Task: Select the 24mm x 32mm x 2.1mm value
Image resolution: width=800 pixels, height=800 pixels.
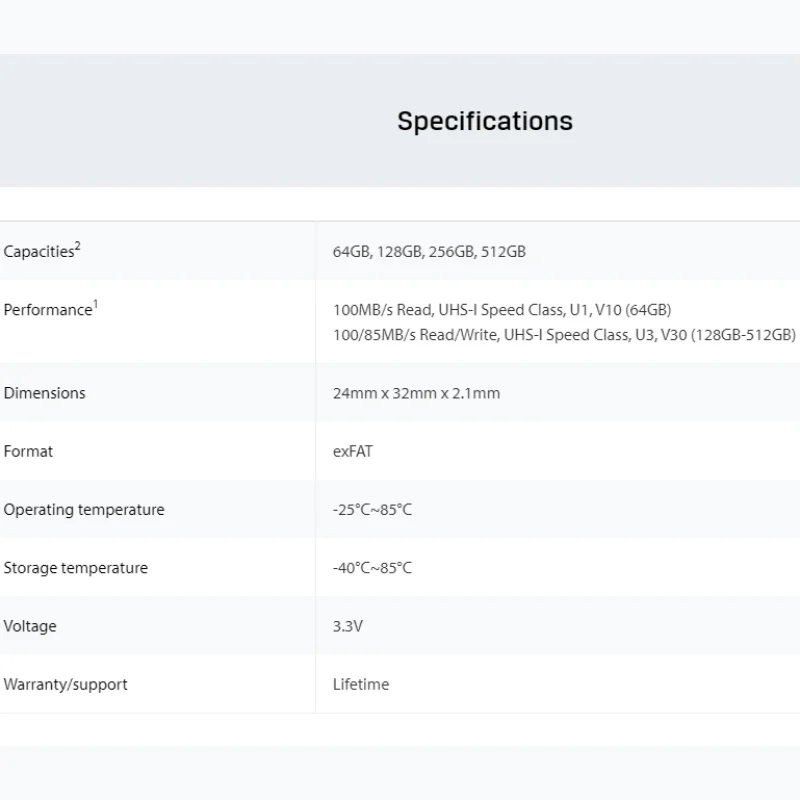Action: [416, 393]
